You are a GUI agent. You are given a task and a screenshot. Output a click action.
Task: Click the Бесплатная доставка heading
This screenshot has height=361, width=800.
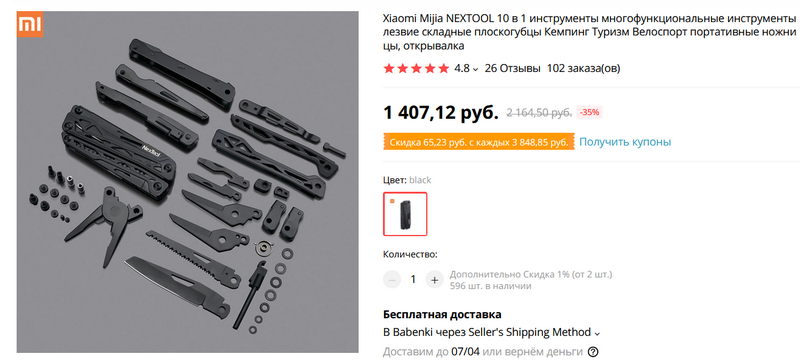coord(442,314)
